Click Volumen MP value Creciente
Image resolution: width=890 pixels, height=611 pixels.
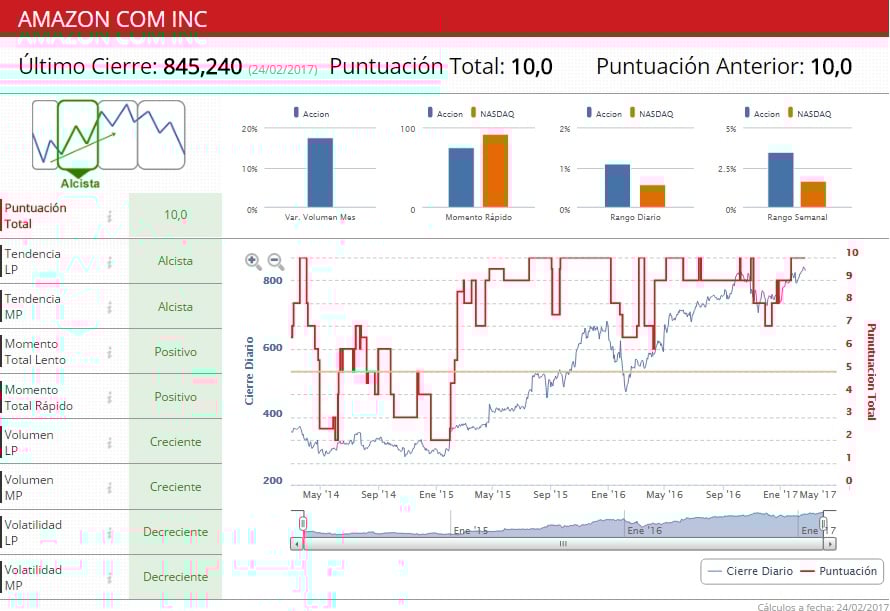(175, 487)
